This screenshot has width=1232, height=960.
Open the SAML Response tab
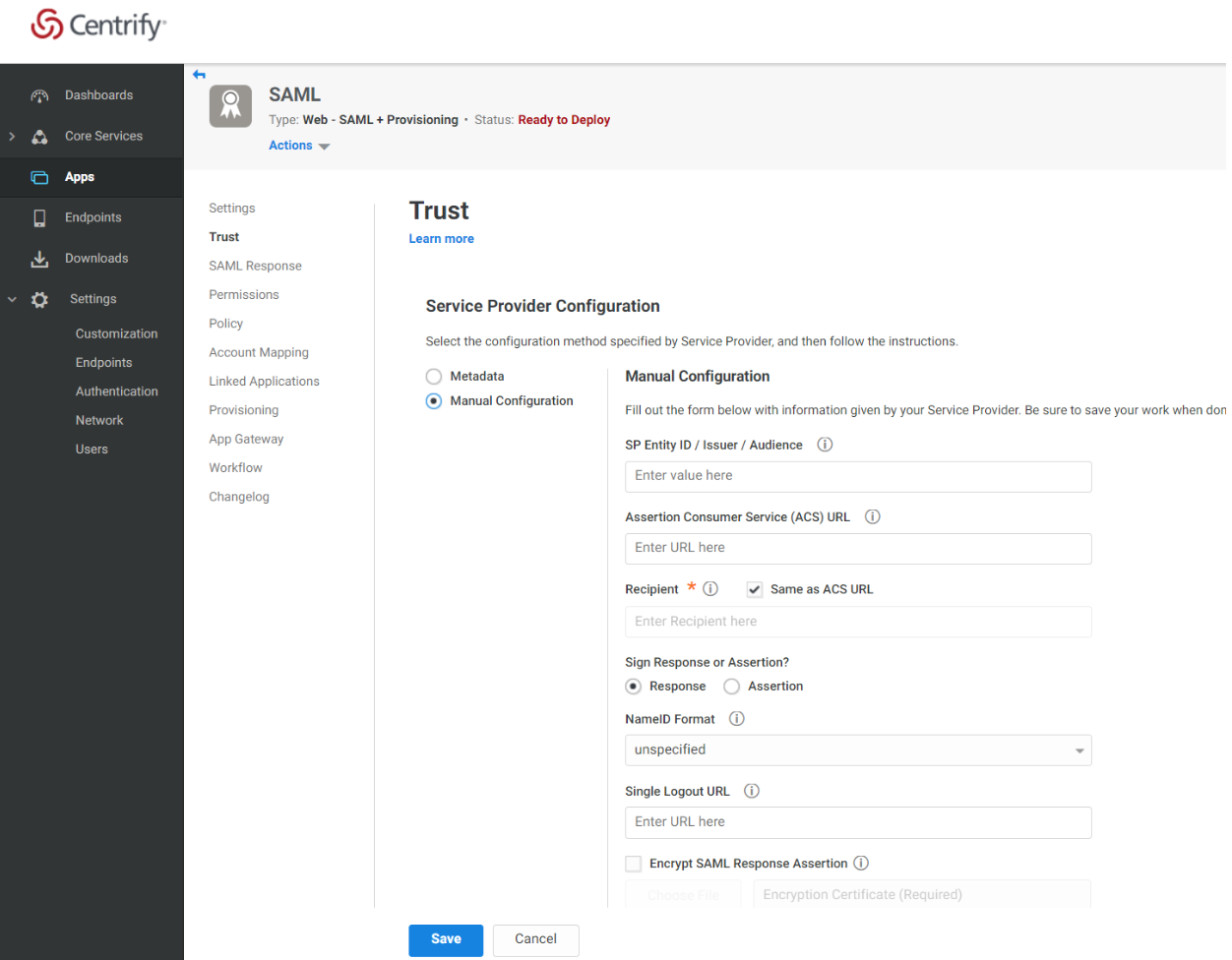[x=256, y=266]
